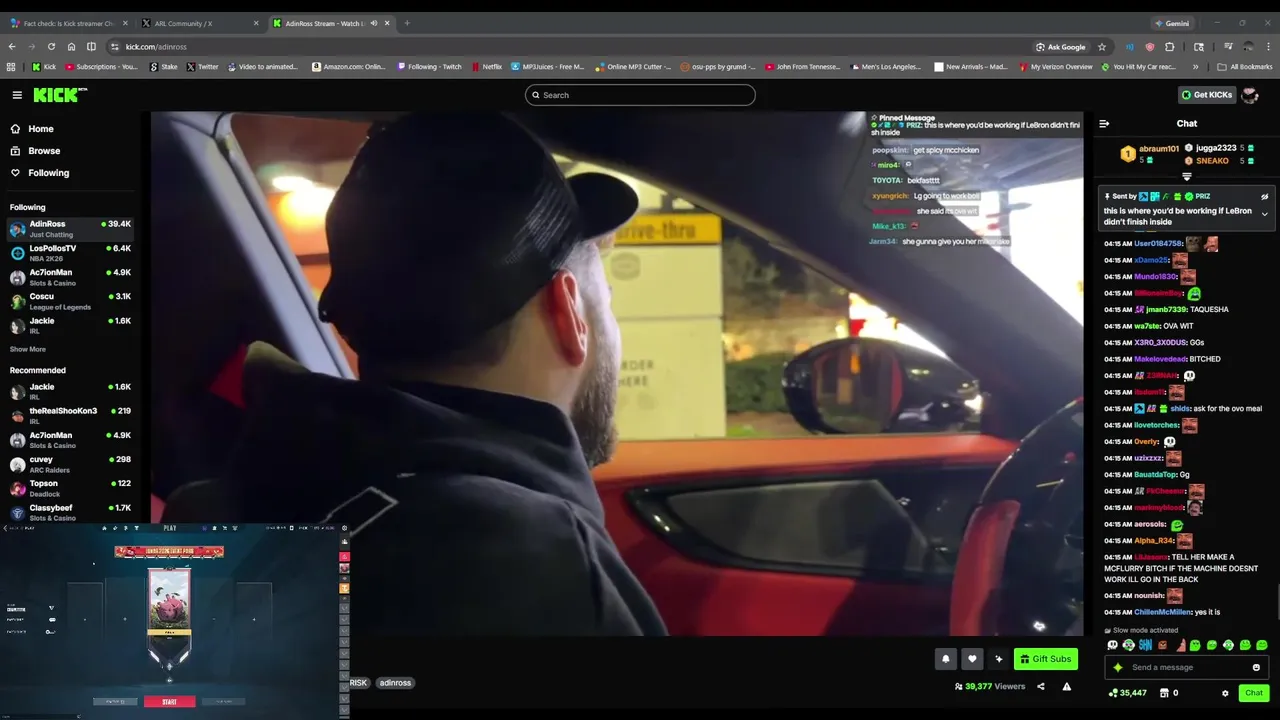The height and width of the screenshot is (720, 1280).
Task: Select Coscu channel in sidebar
Action: click(x=70, y=301)
